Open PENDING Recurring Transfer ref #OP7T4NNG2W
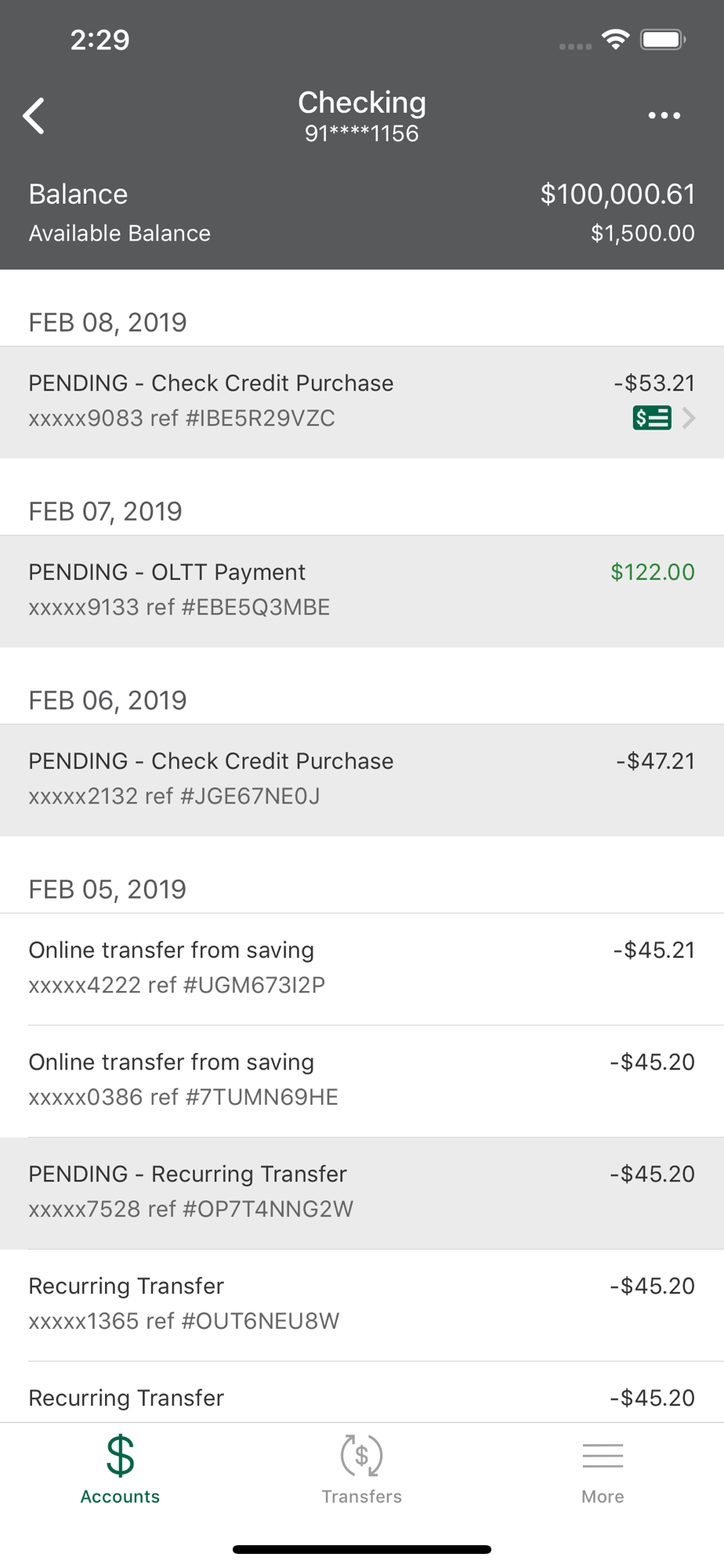This screenshot has width=724, height=1568. (x=362, y=1193)
